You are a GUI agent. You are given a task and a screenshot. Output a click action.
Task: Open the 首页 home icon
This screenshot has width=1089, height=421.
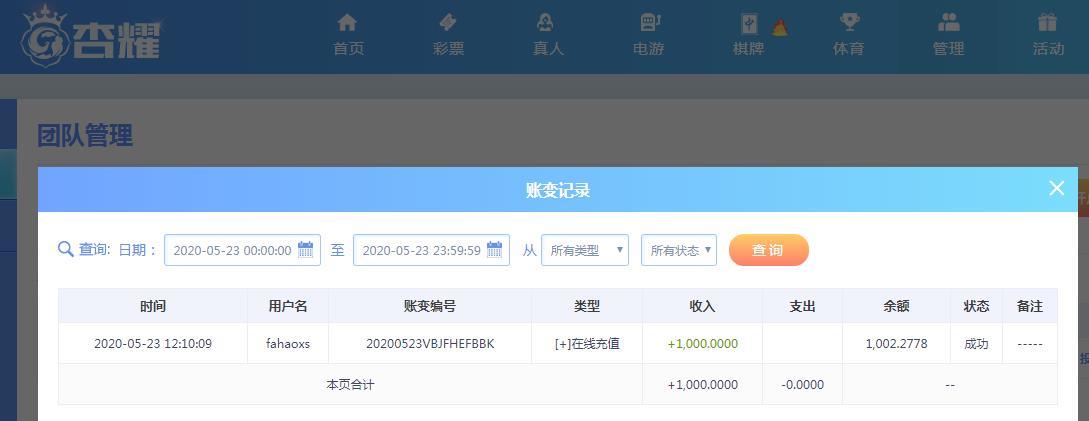347,23
